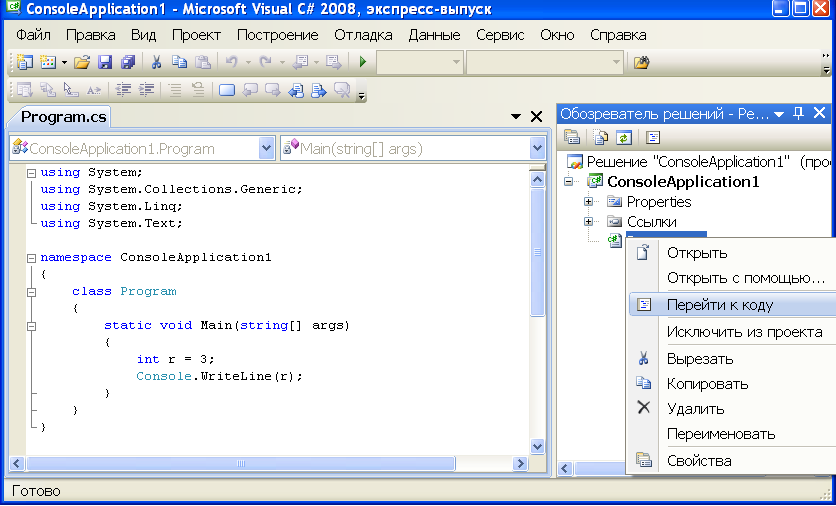Image resolution: width=836 pixels, height=506 pixels.
Task: Click the Cut scissors icon in main toolbar
Action: pyautogui.click(x=156, y=62)
